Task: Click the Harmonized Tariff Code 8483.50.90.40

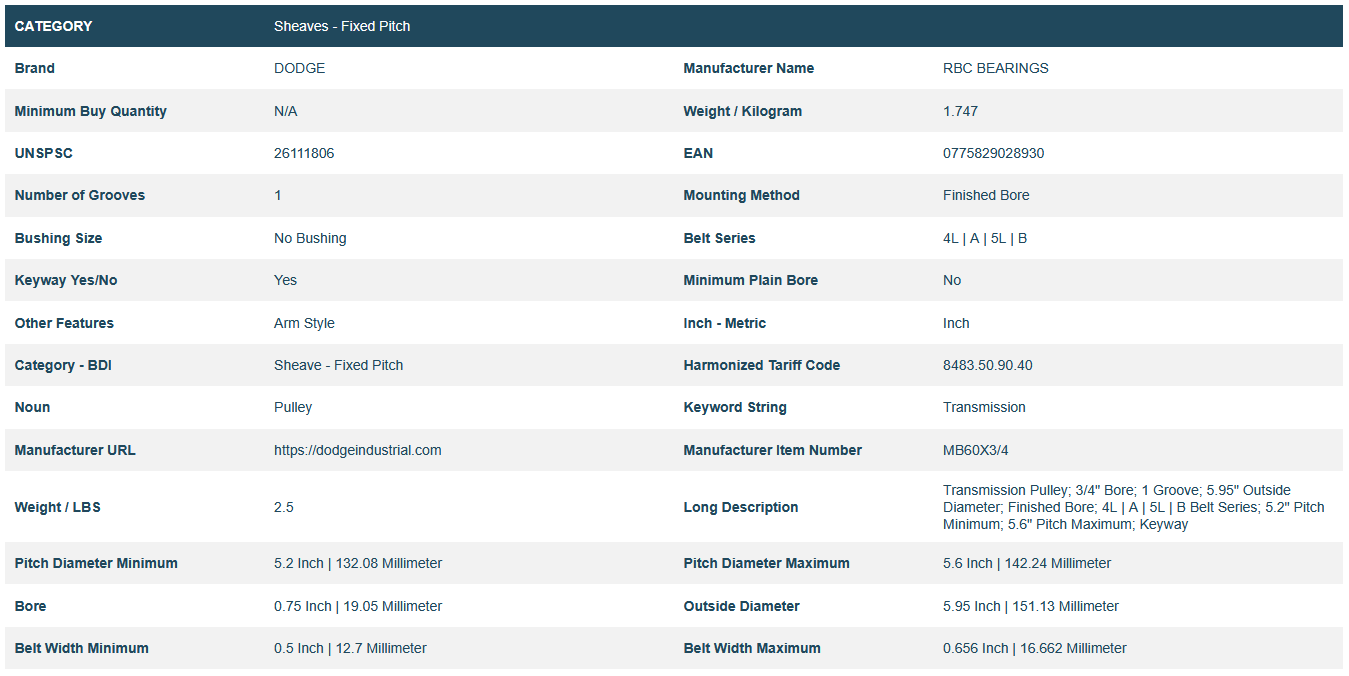Action: [x=987, y=365]
